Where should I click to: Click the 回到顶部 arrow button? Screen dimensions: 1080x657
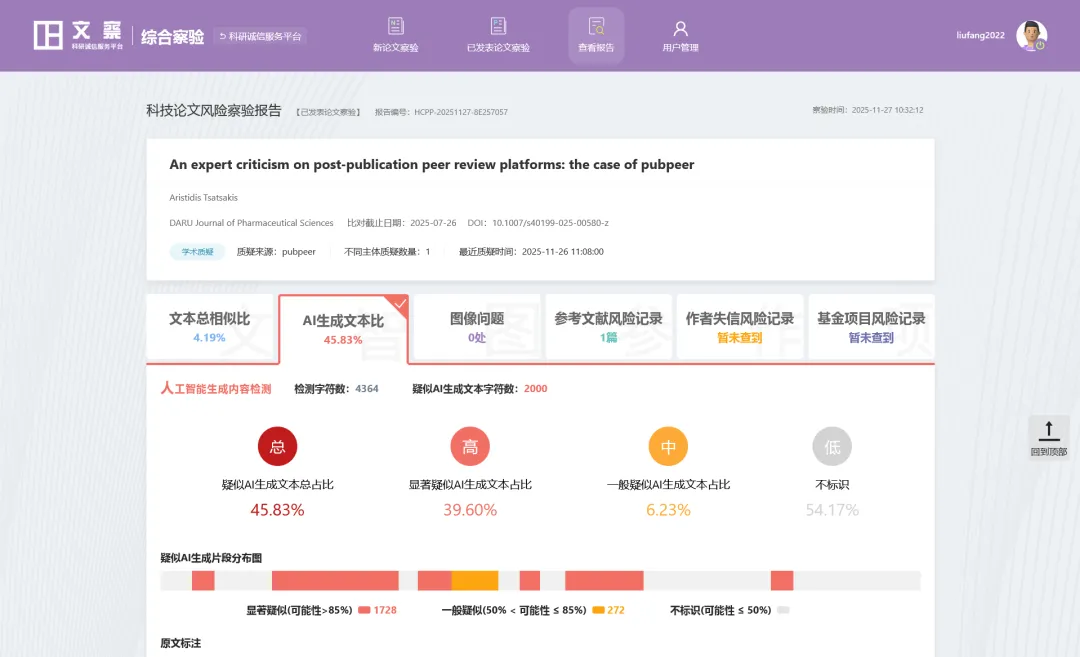(x=1048, y=432)
